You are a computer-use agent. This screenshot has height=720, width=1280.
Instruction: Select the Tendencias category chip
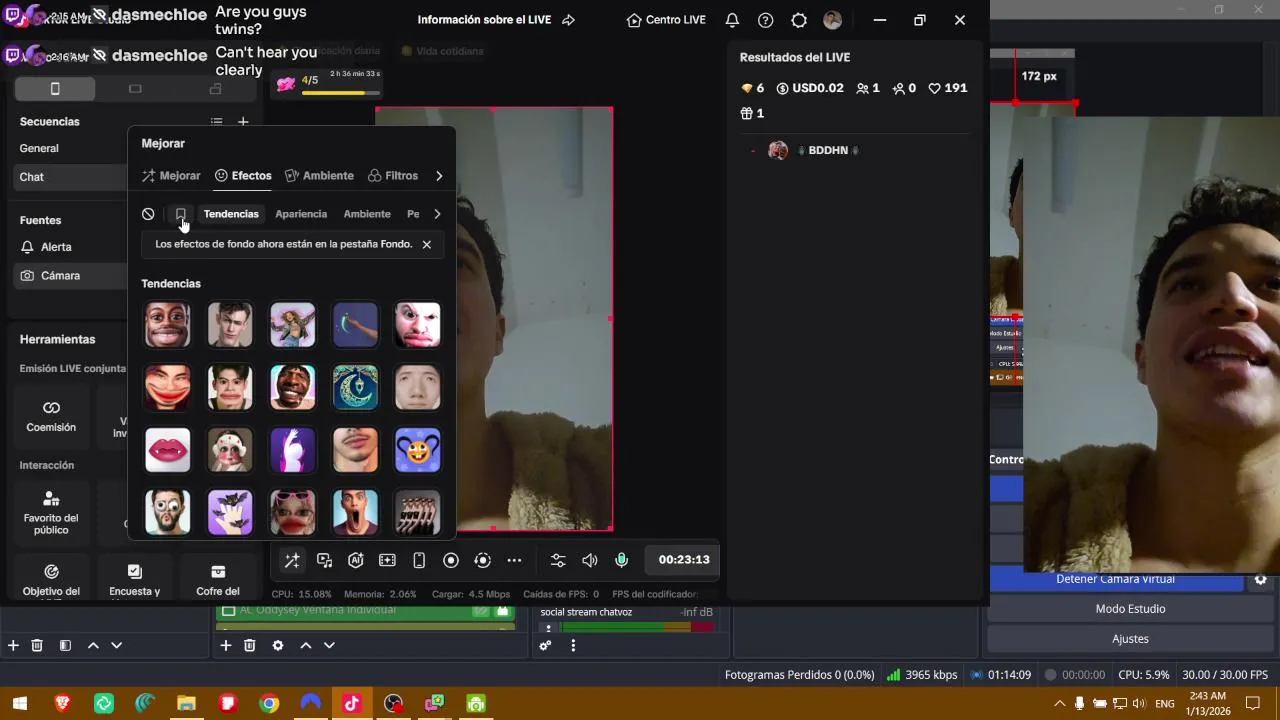pos(231,214)
